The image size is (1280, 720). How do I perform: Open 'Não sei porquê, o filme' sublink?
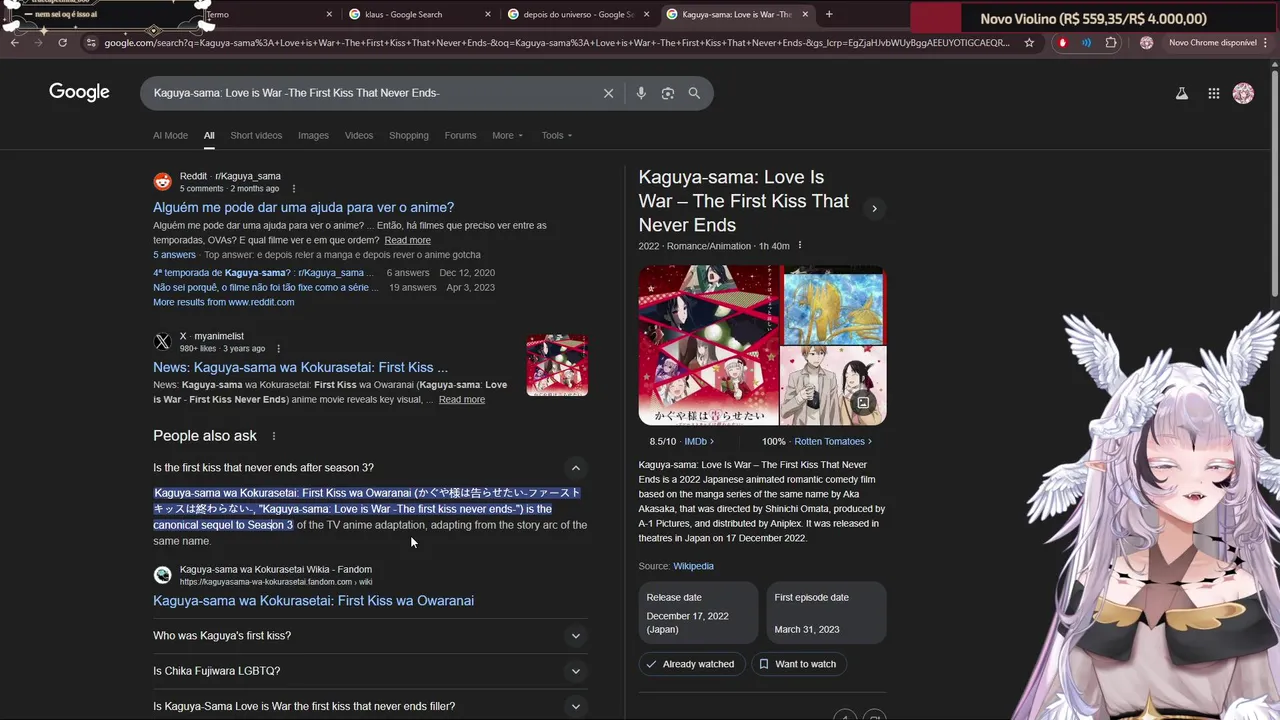(x=266, y=287)
